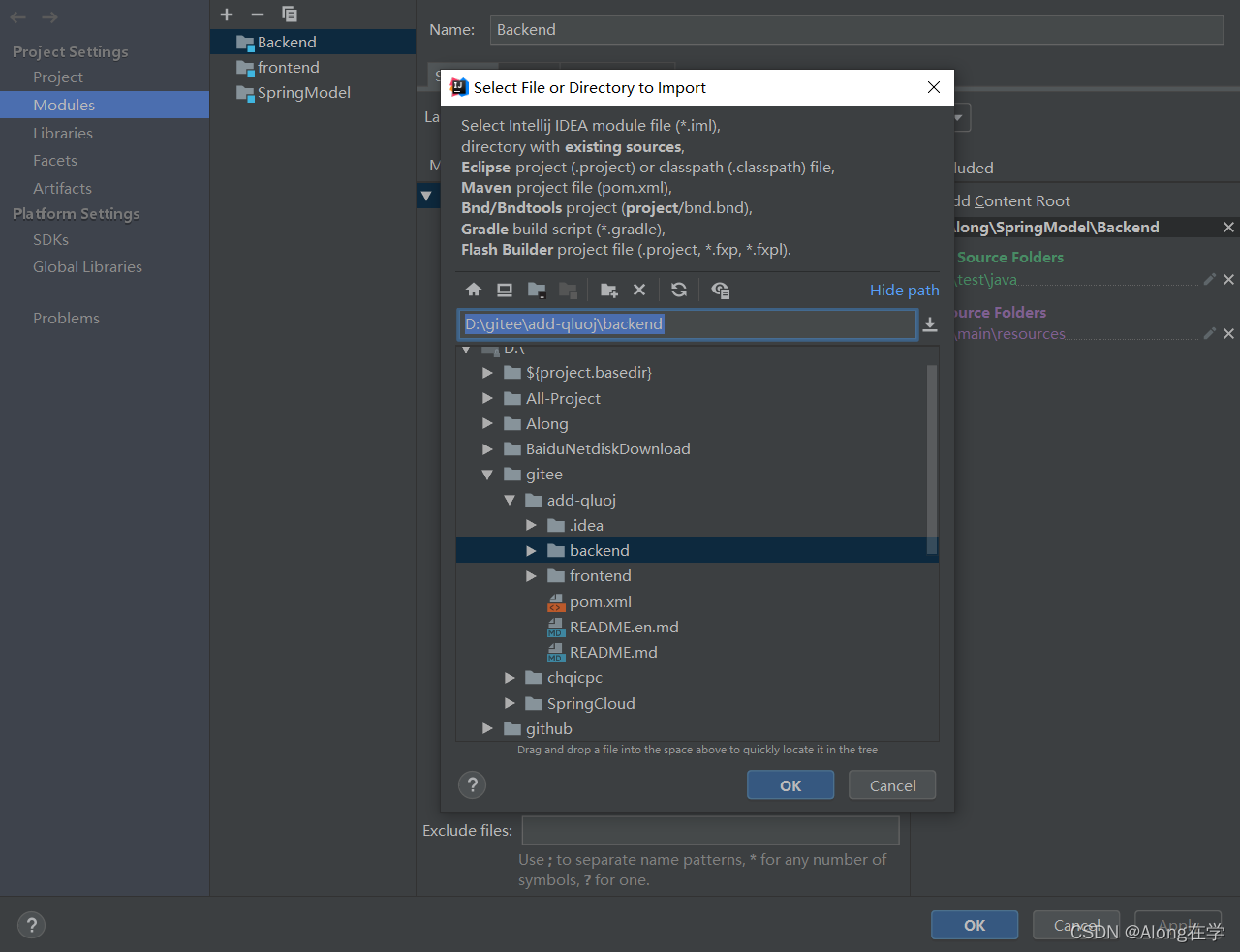Edit properties of main\resources folder
Screen dimensions: 1240x952
click(1210, 333)
